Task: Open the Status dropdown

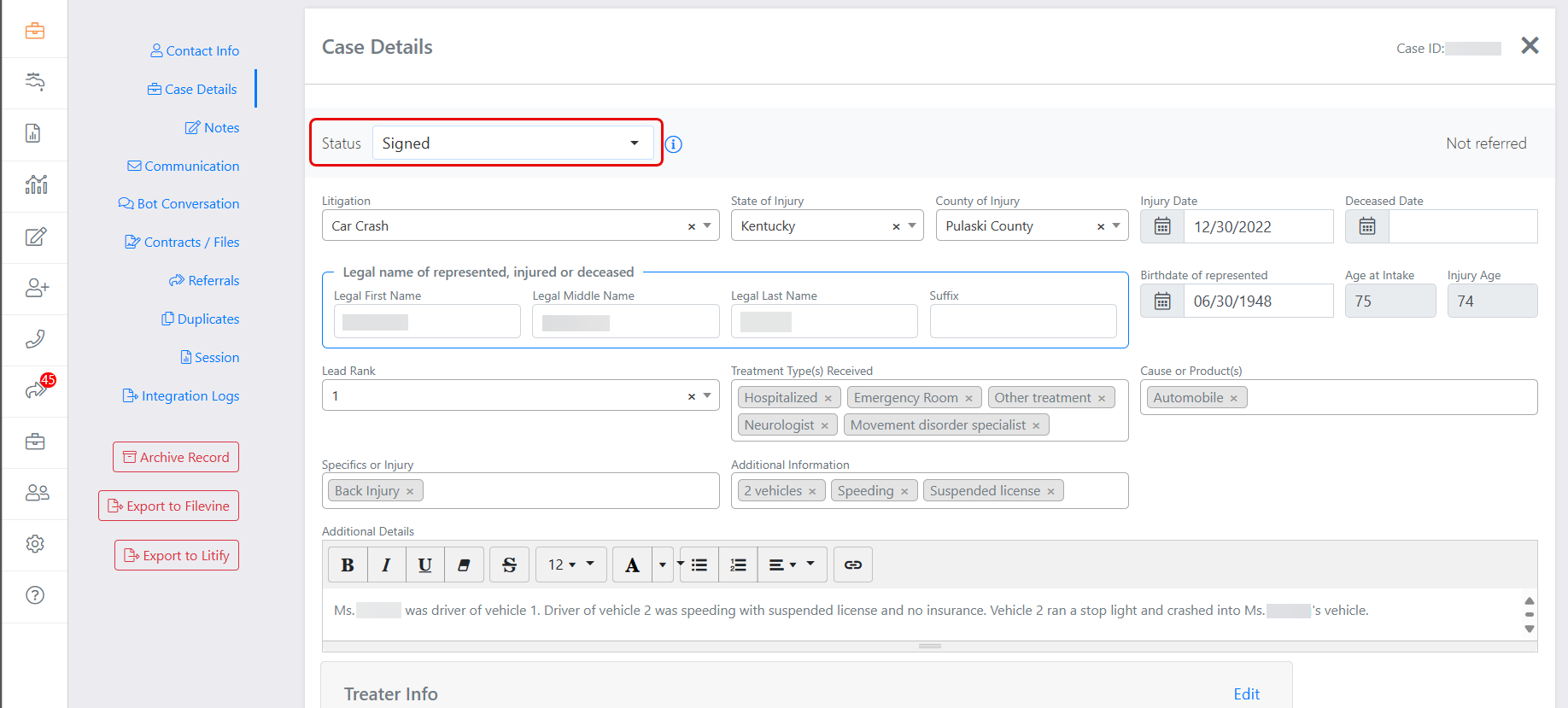Action: (x=512, y=143)
